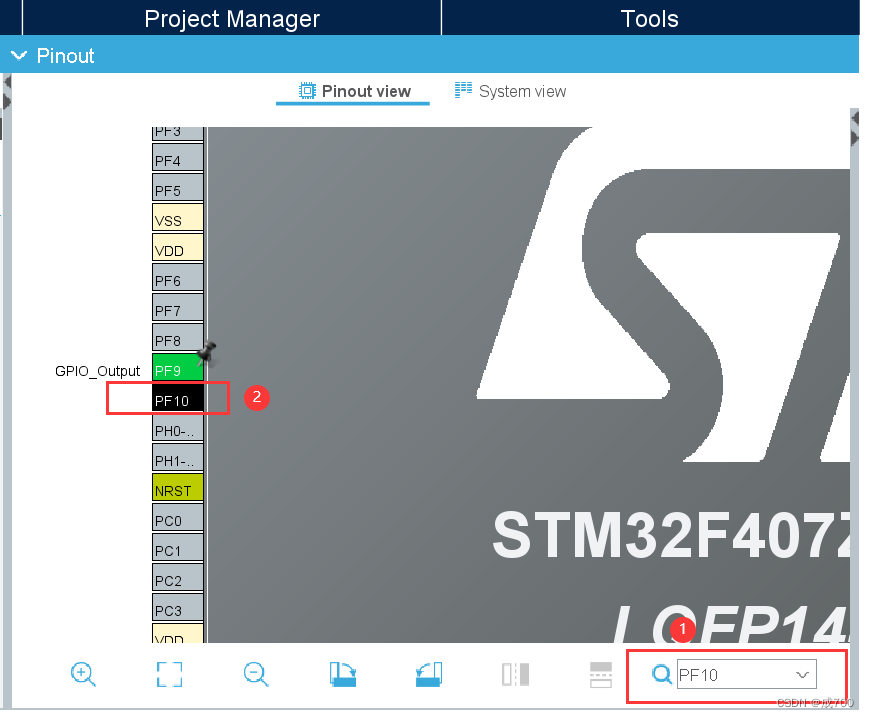Click the NRST reset pin
Viewport: 869px width, 718px height.
click(x=178, y=487)
